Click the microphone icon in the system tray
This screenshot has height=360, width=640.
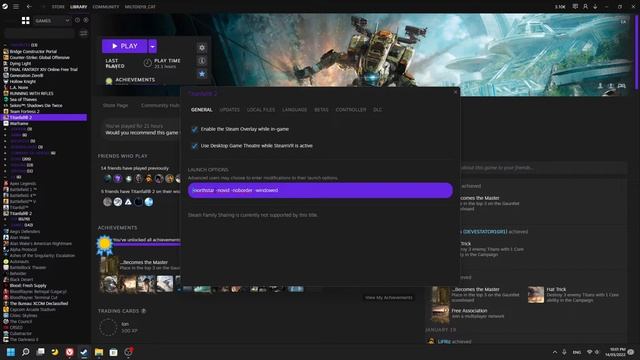tap(564, 352)
